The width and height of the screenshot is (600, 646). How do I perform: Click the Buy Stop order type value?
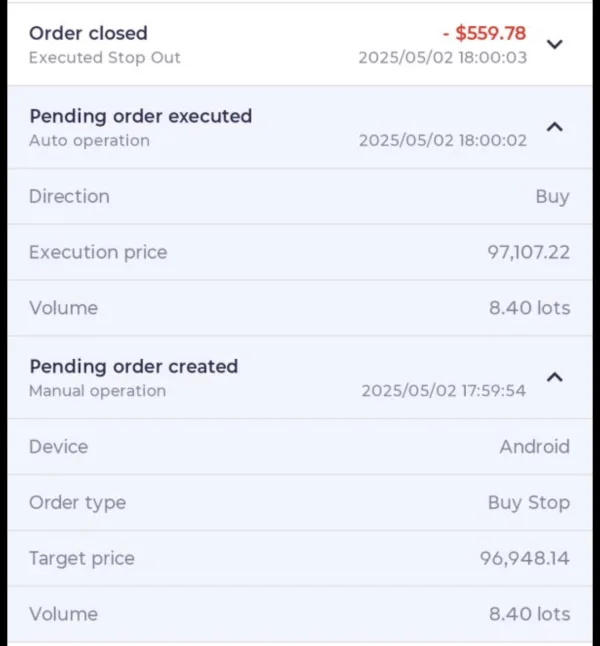528,502
